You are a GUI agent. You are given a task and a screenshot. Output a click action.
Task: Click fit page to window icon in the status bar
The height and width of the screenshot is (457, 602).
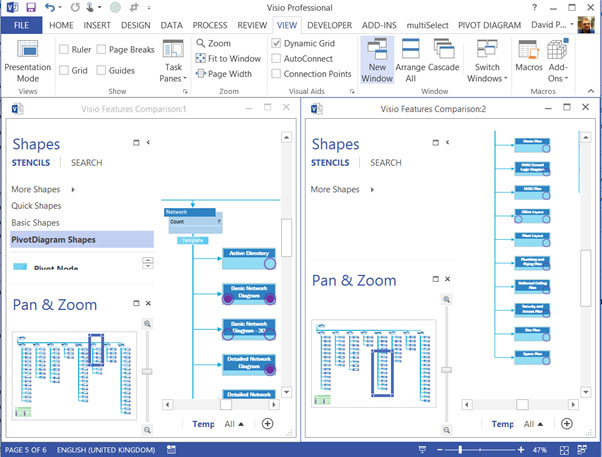[564, 450]
